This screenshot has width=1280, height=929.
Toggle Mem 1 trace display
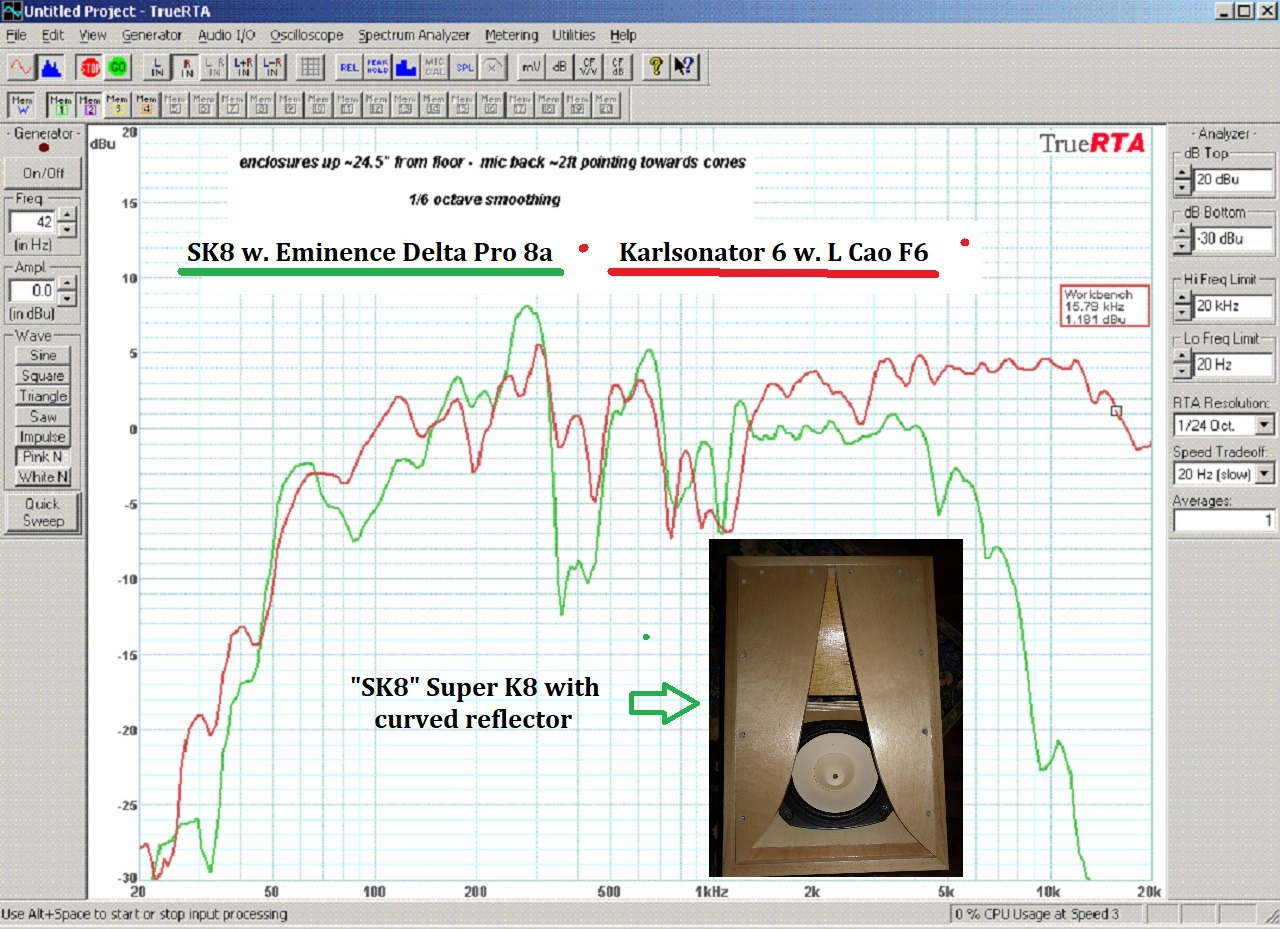[x=60, y=104]
